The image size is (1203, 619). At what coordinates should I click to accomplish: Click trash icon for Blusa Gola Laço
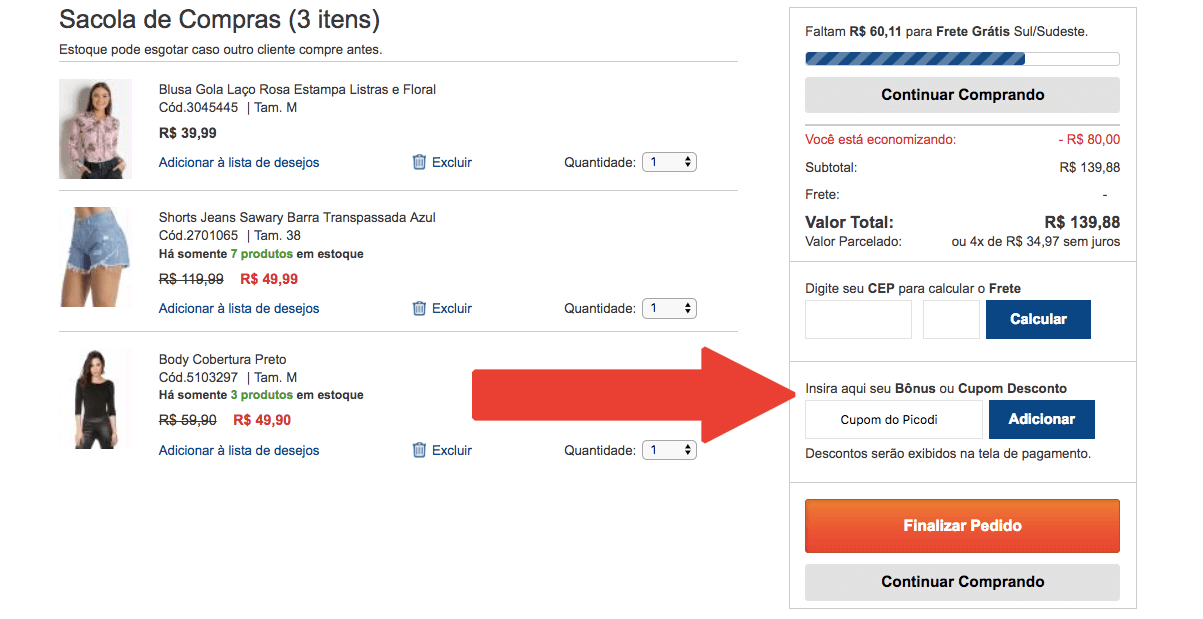[x=420, y=162]
